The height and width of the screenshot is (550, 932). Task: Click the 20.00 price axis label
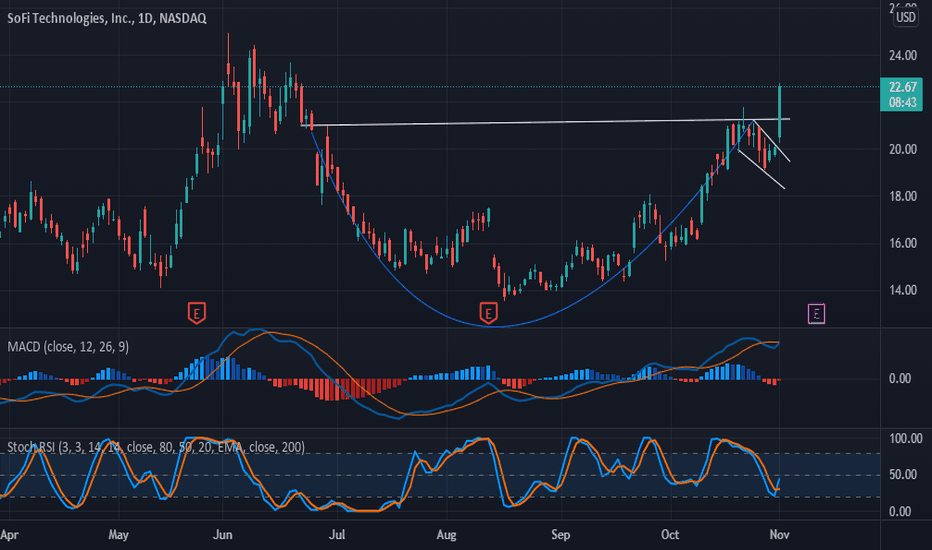(903, 149)
